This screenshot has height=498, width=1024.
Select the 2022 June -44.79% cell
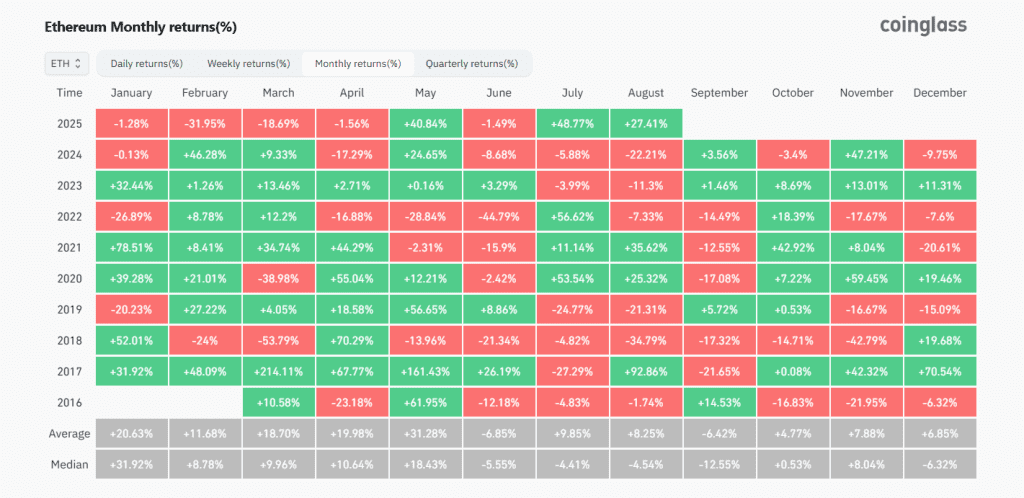pos(499,216)
